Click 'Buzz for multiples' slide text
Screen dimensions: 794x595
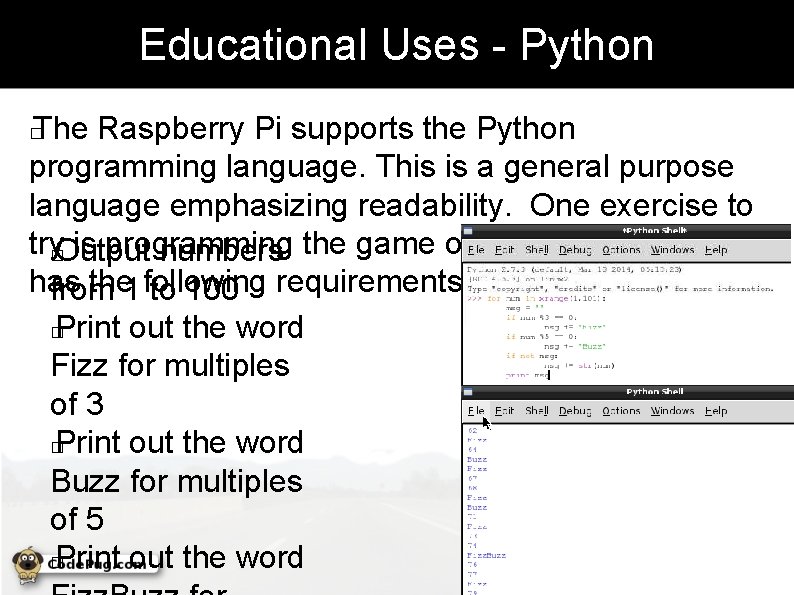[177, 481]
